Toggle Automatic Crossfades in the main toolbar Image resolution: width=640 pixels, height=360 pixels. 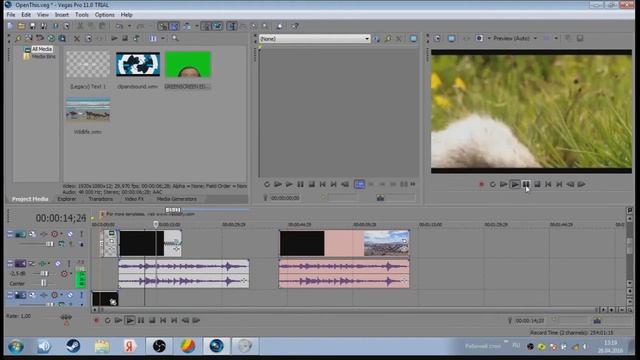coord(174,26)
